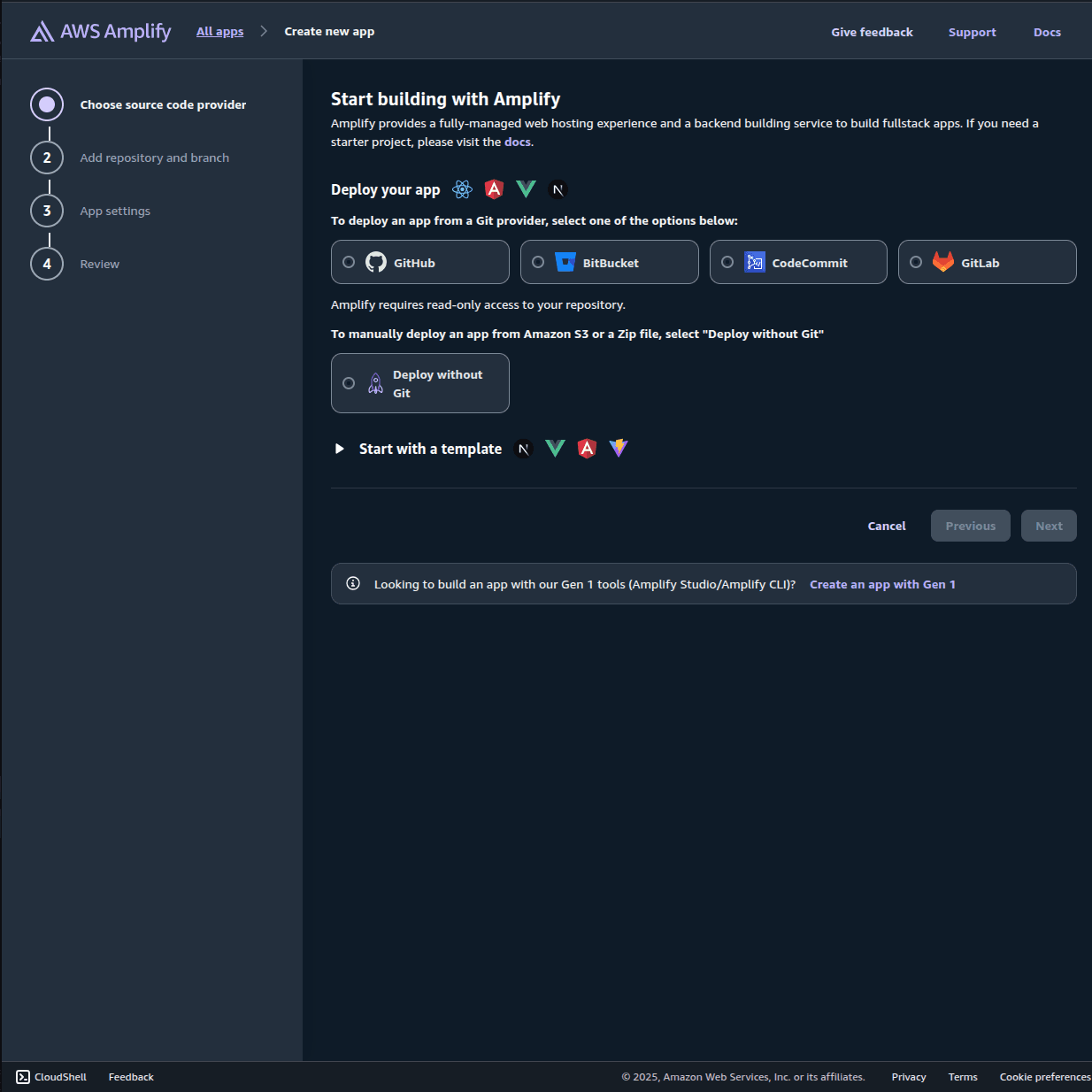Screen dimensions: 1092x1092
Task: Click the Angular icon beside Start with a template
Action: pyautogui.click(x=587, y=449)
